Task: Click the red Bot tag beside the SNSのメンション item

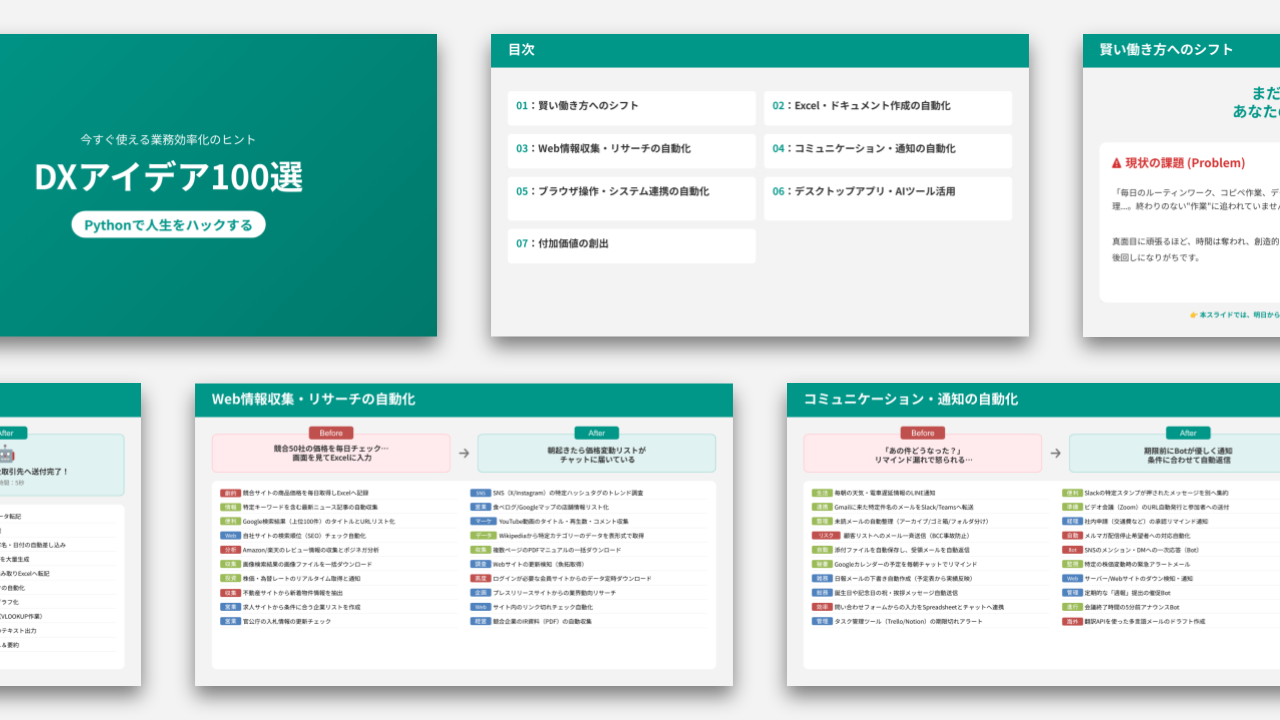Action: pyautogui.click(x=1072, y=549)
